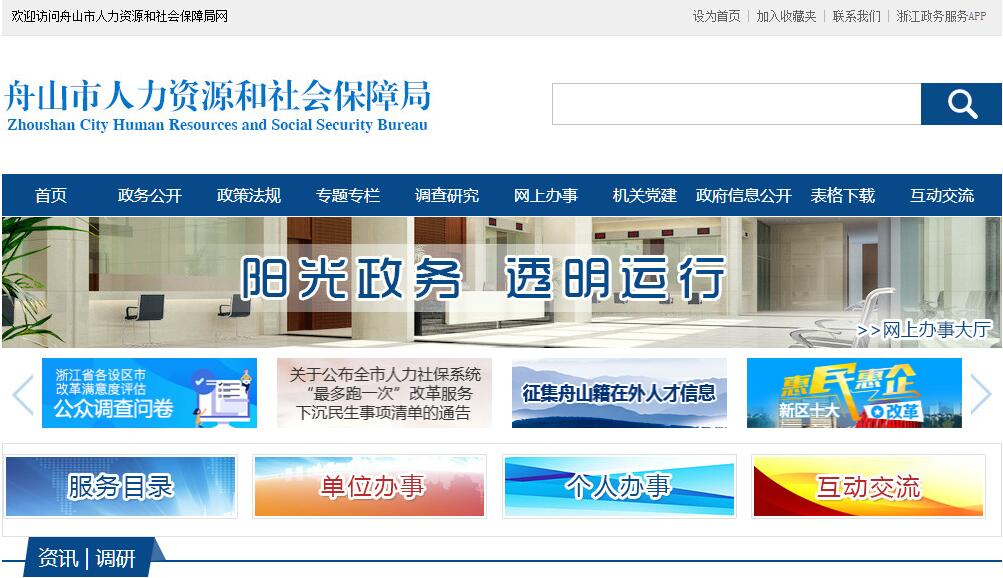The width and height of the screenshot is (1003, 578).
Task: Click the 个人办事 button
Action: pos(619,486)
